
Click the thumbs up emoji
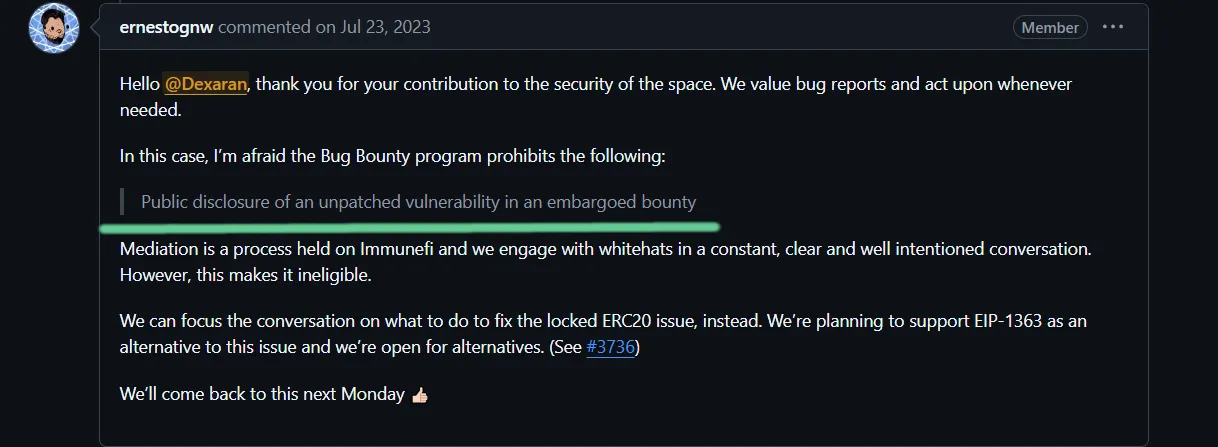coord(419,395)
